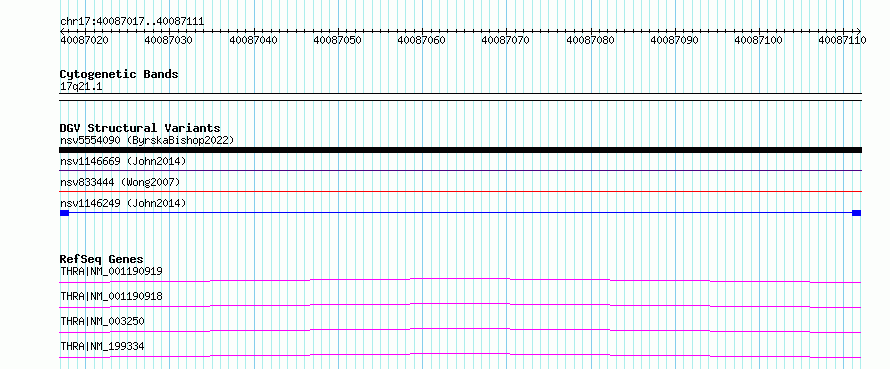
Task: Click ruler position 40087040
Action: pyautogui.click(x=253, y=40)
